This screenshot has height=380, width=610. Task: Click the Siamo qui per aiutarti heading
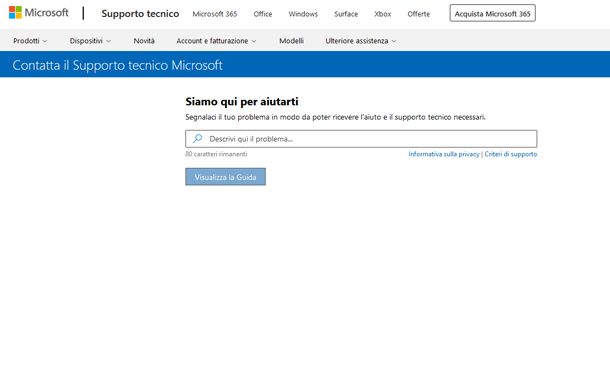[x=242, y=102]
